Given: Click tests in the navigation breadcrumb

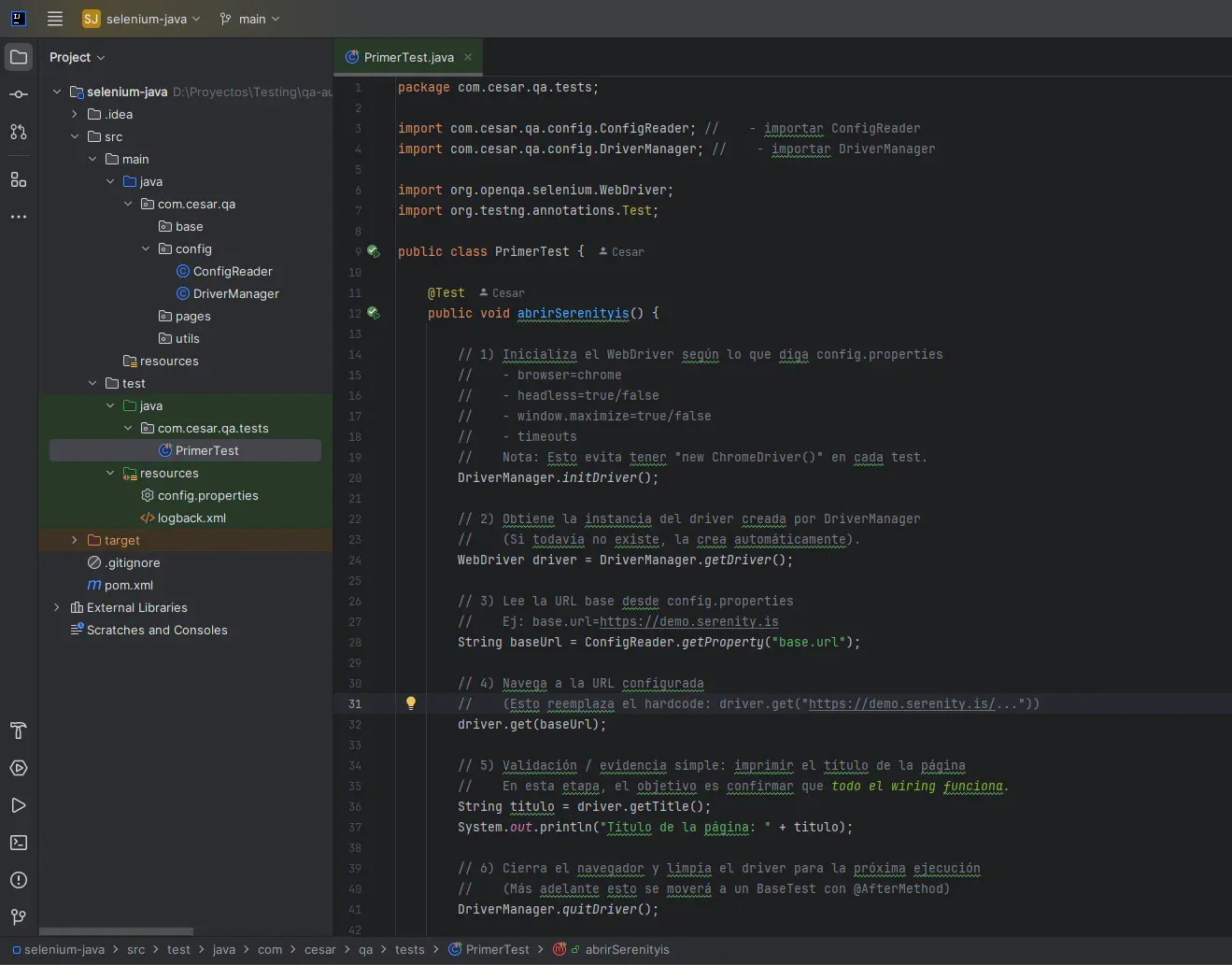Looking at the screenshot, I should coord(411,950).
